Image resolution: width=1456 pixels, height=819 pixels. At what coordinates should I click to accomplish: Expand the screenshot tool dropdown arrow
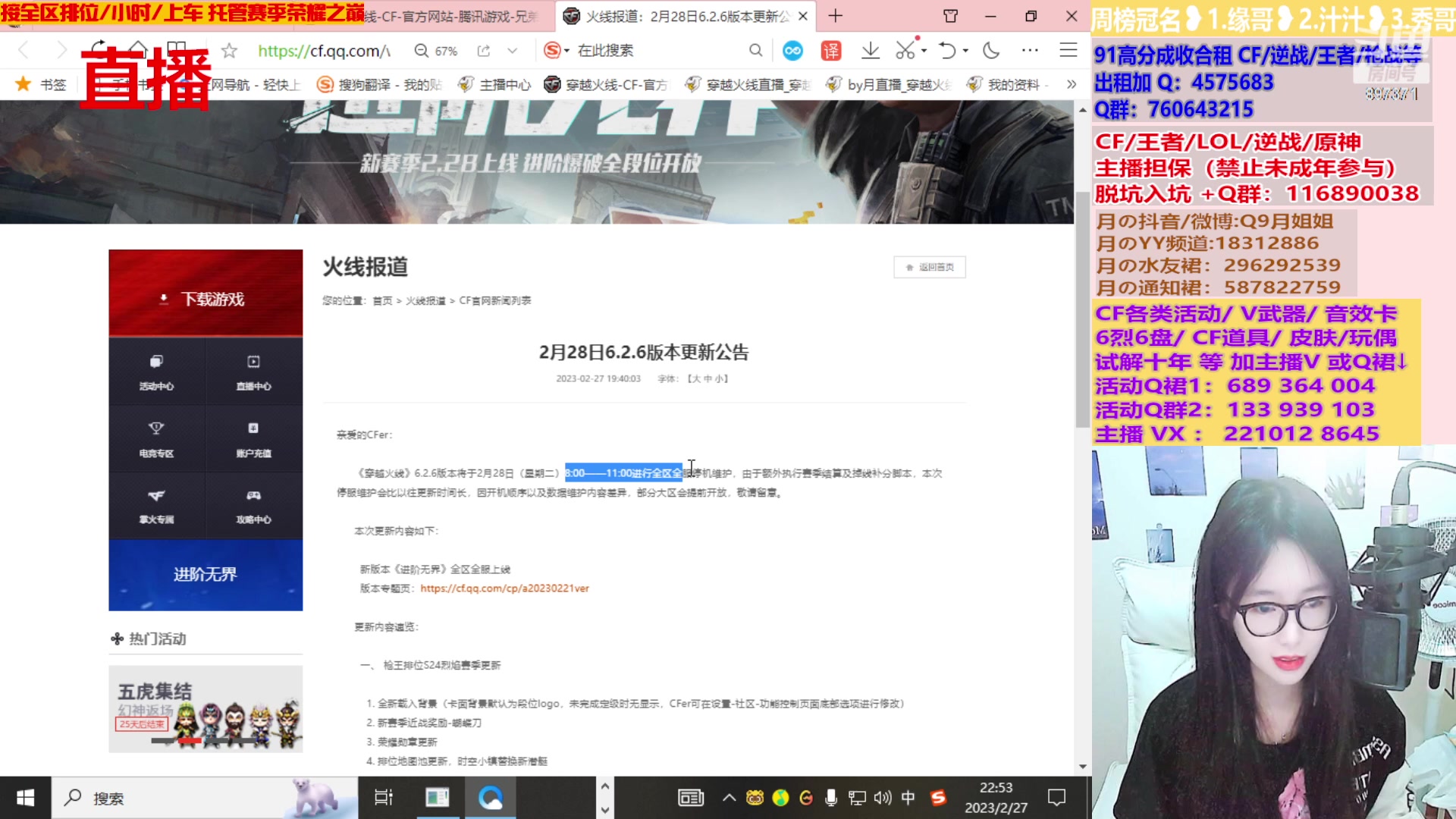pyautogui.click(x=924, y=51)
